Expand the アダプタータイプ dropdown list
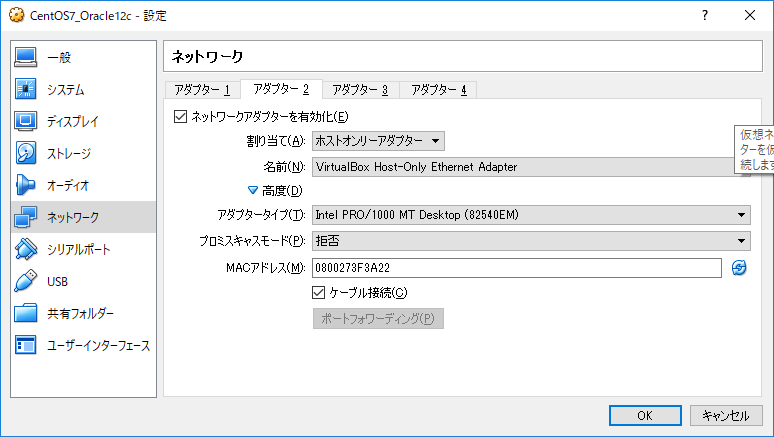The image size is (774, 437). pyautogui.click(x=530, y=215)
